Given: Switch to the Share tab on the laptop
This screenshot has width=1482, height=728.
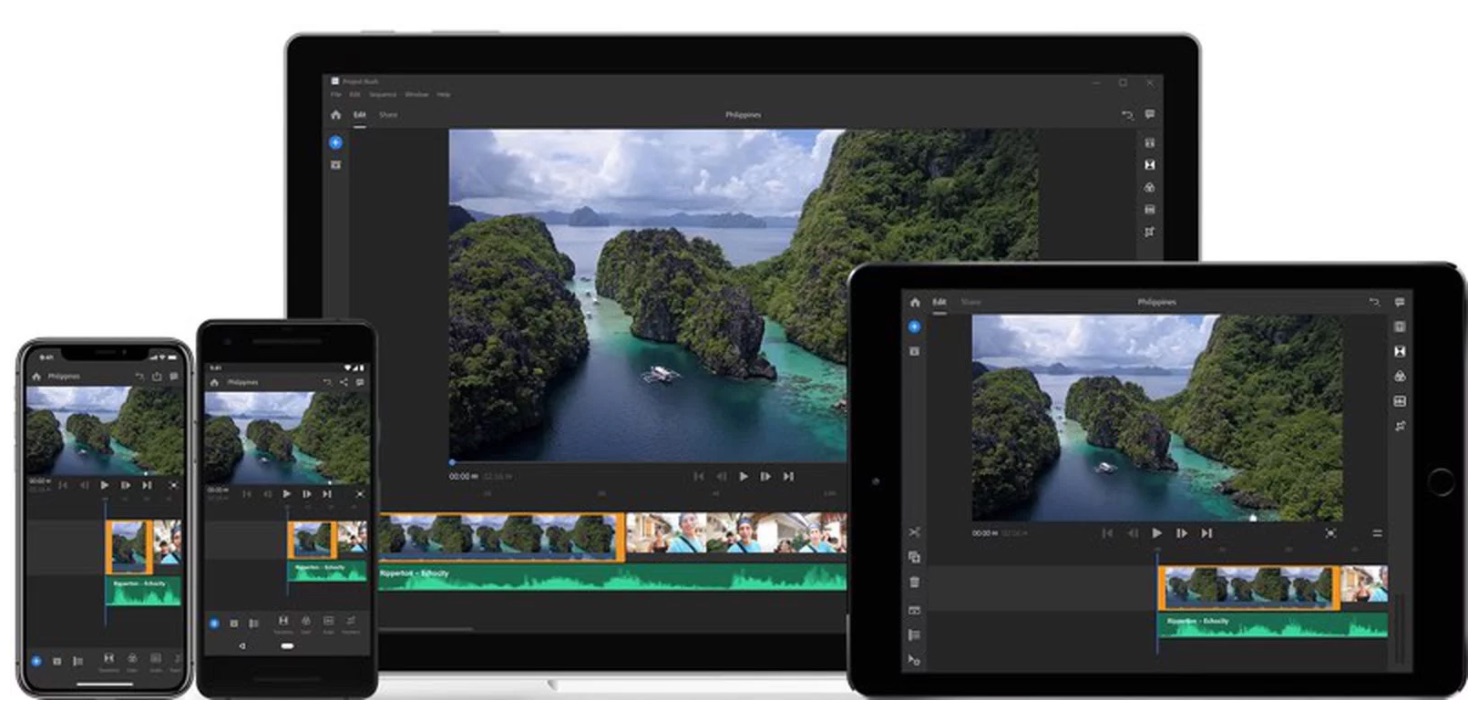Looking at the screenshot, I should pos(388,115).
